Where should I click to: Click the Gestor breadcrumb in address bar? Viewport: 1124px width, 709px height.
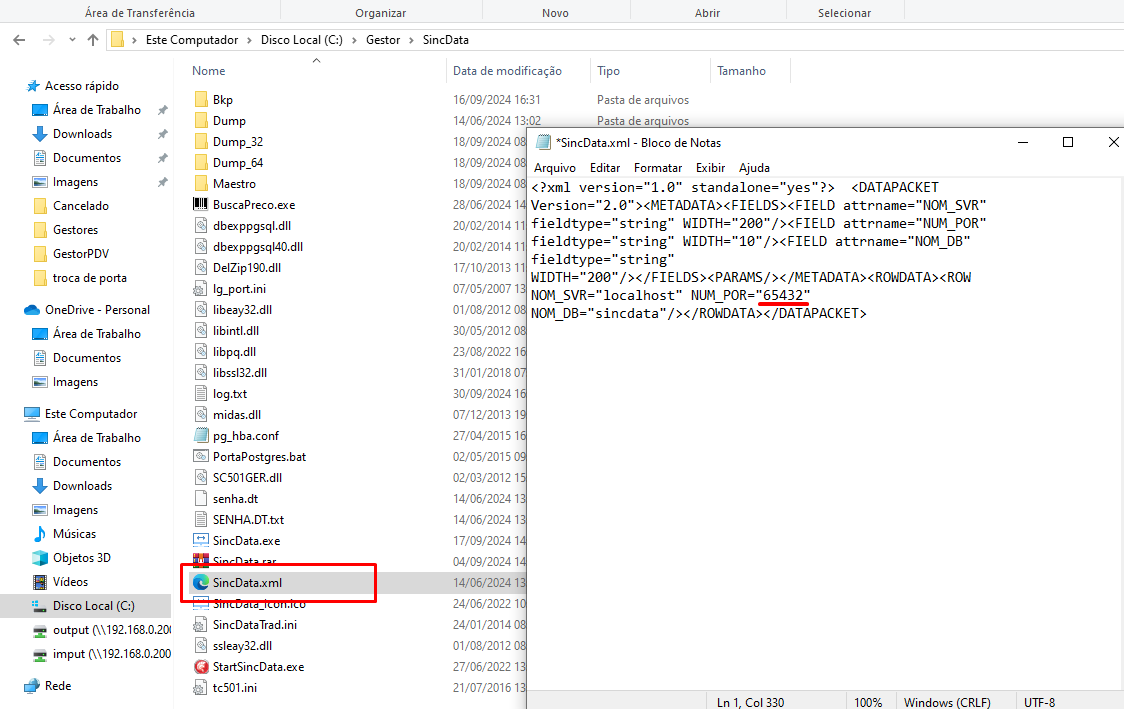coord(383,40)
